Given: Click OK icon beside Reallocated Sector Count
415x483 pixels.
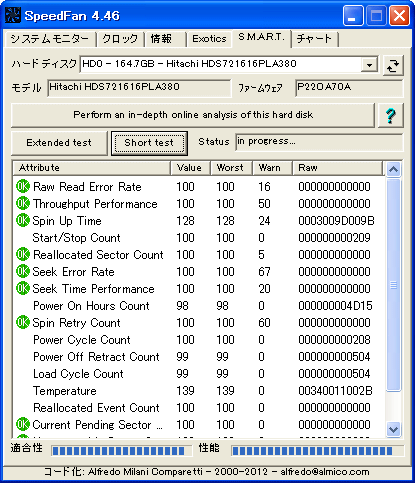Looking at the screenshot, I should (23, 254).
